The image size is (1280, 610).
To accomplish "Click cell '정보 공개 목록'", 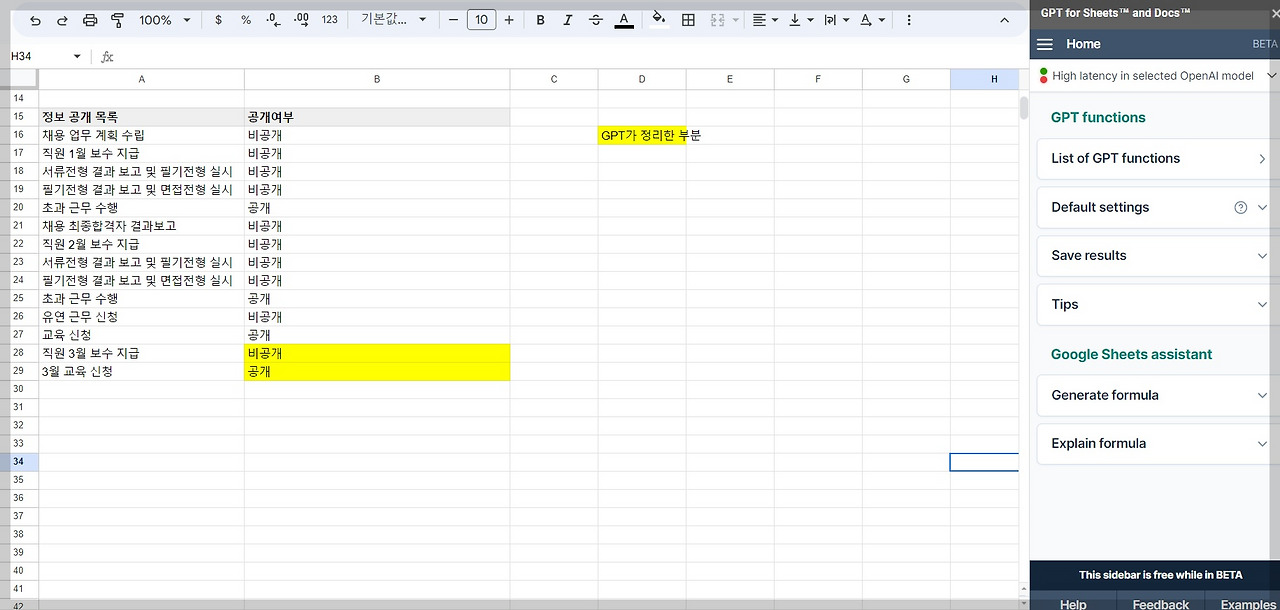I will (x=142, y=117).
